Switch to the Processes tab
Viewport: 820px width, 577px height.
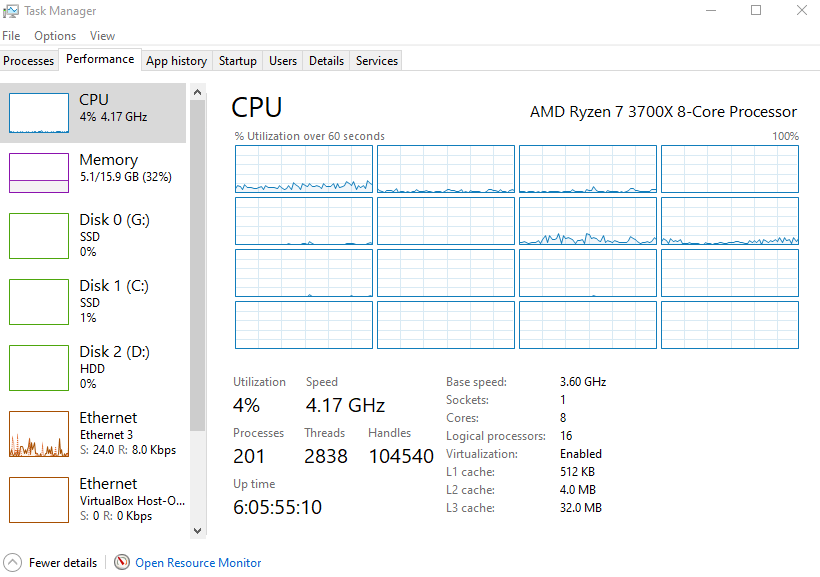29,61
